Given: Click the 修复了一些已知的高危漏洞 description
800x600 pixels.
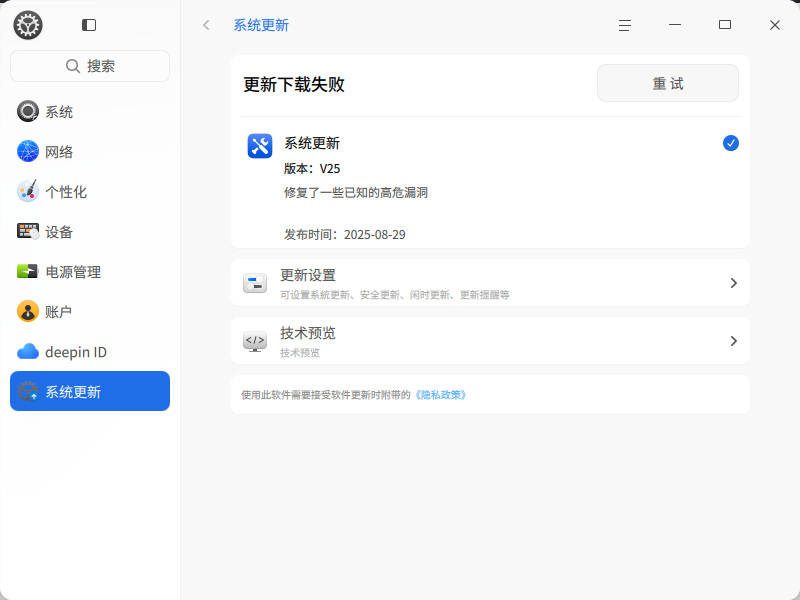Looking at the screenshot, I should pos(356,192).
